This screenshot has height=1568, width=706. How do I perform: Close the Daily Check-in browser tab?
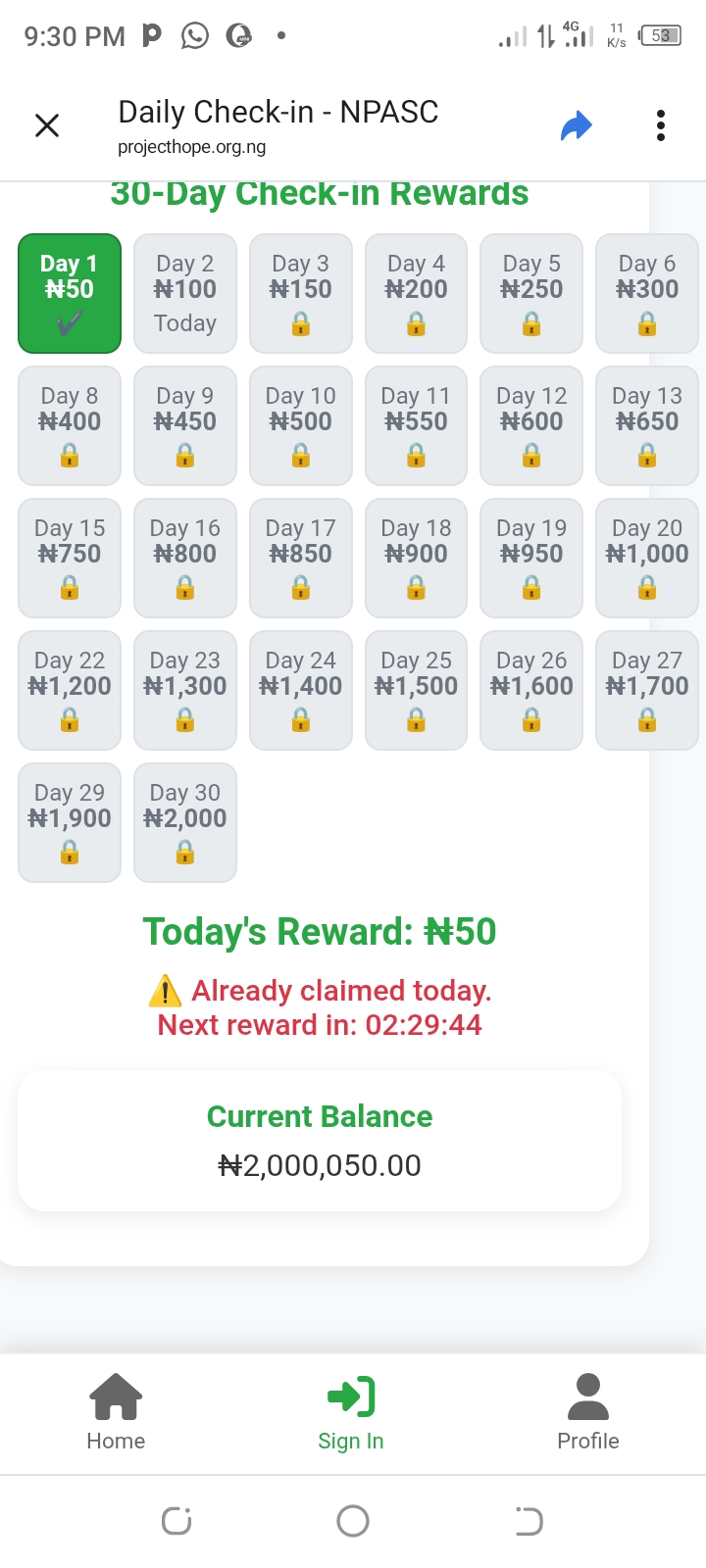(47, 125)
